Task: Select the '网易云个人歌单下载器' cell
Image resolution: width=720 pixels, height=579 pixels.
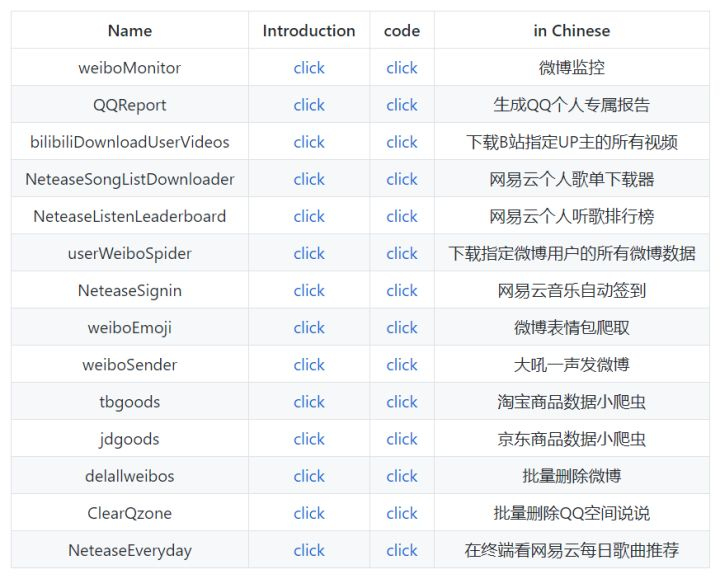Action: (572, 180)
